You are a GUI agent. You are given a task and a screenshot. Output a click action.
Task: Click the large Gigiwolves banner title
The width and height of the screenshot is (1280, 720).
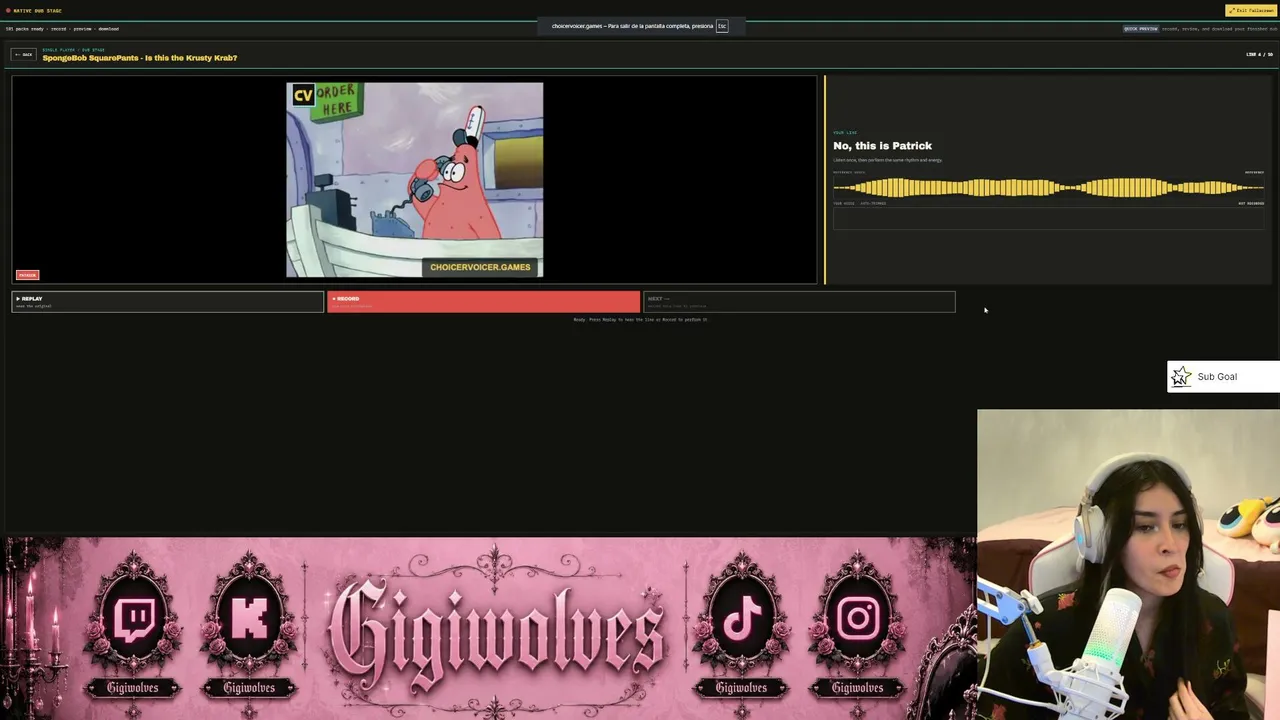coord(496,632)
